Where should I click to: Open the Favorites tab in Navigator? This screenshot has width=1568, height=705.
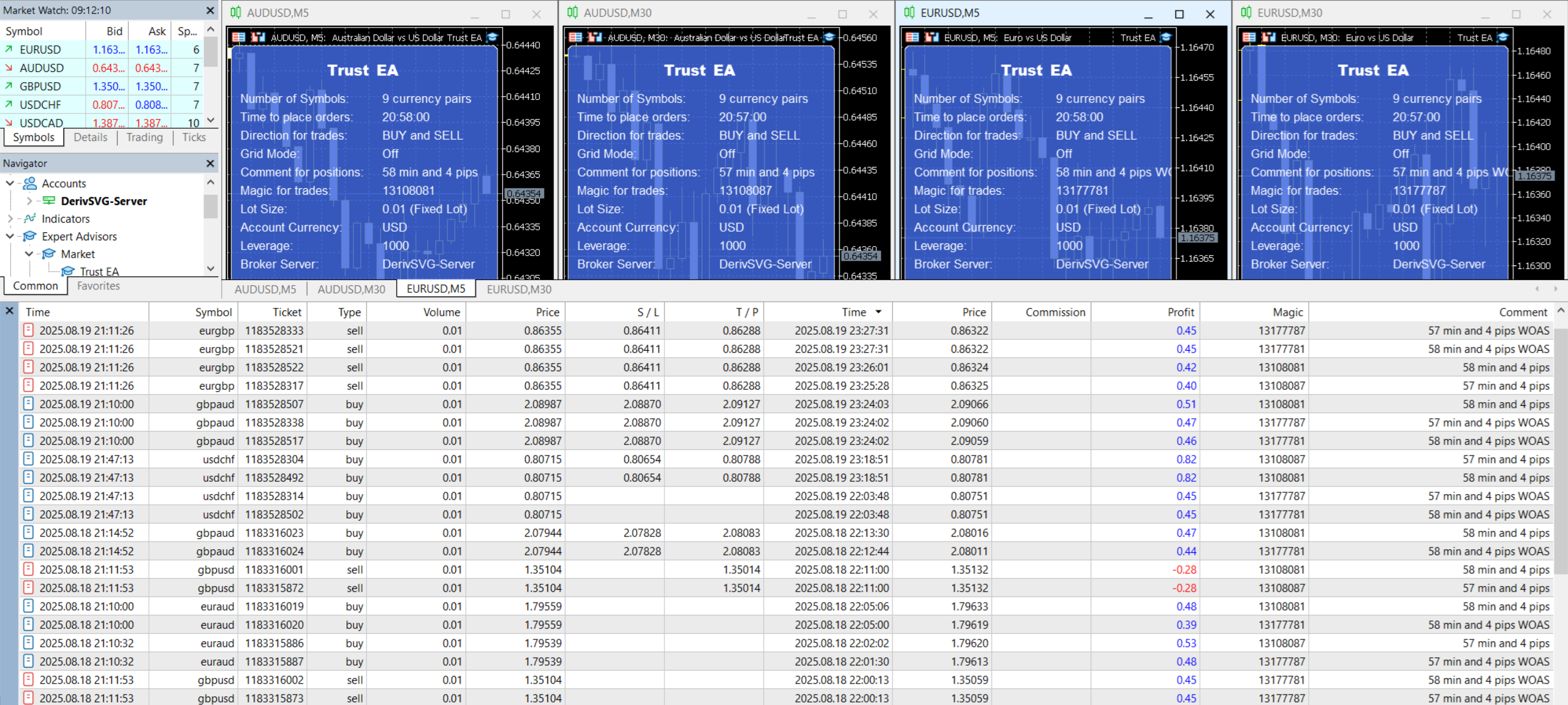coord(98,286)
